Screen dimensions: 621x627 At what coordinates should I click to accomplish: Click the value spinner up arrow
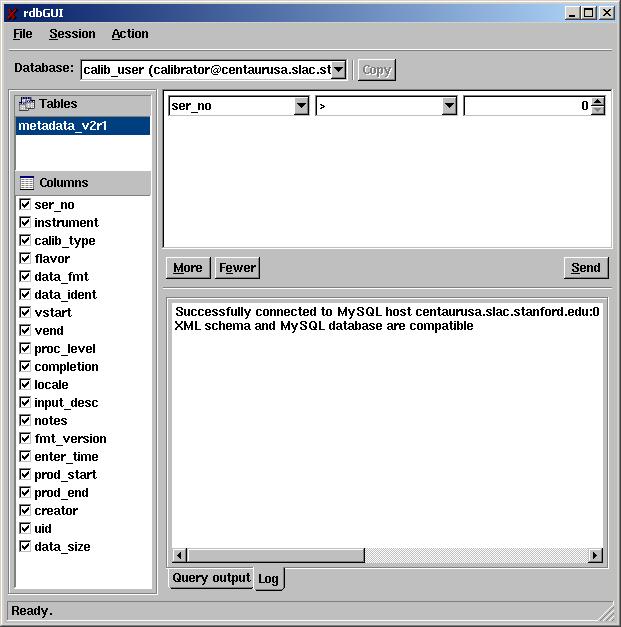[x=597, y=101]
